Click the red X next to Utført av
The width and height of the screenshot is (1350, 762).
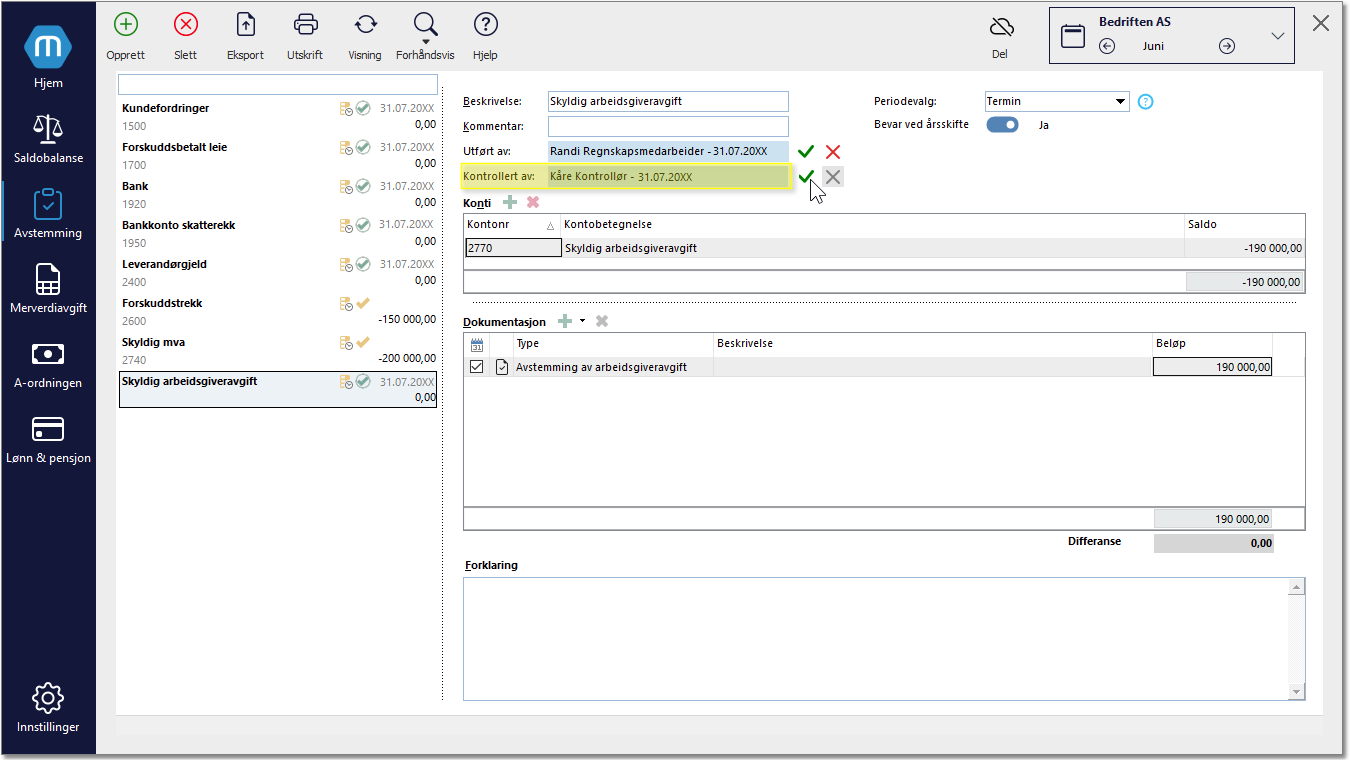pyautogui.click(x=833, y=152)
